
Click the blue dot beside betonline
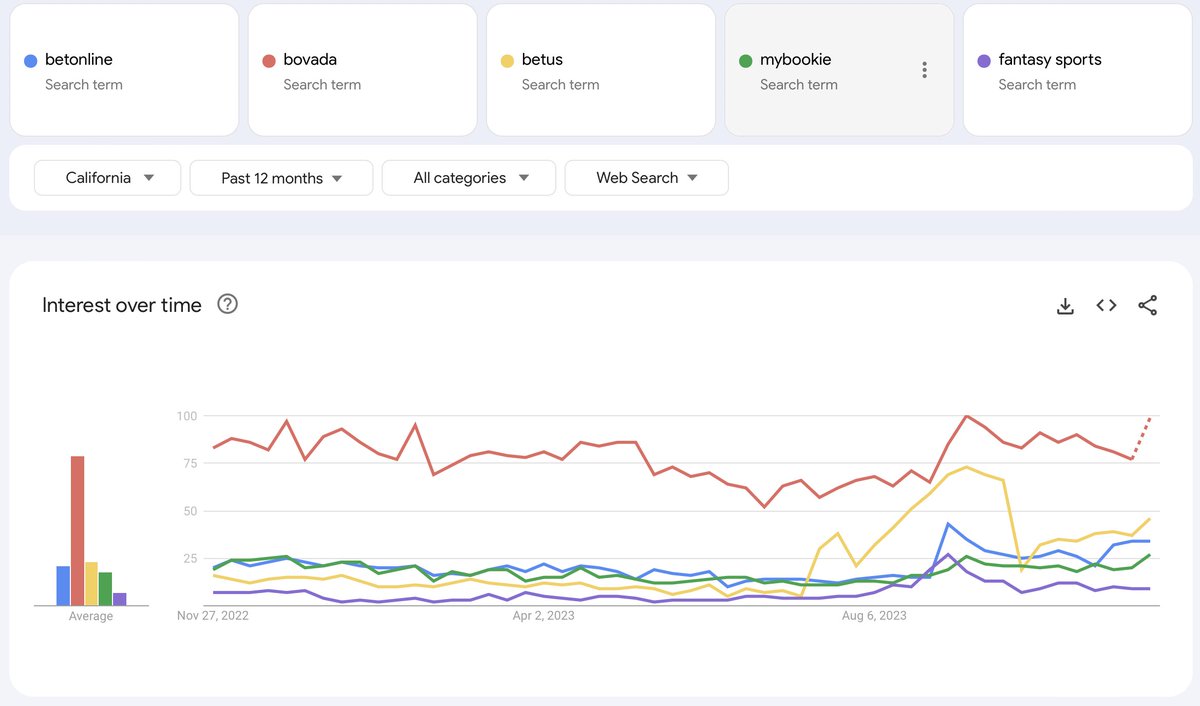[30, 61]
